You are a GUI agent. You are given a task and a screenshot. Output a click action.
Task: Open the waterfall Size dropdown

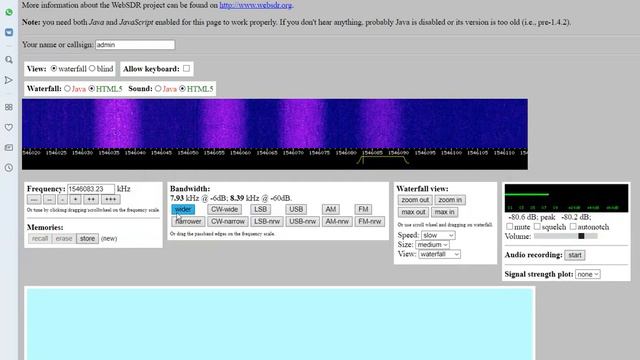point(433,245)
